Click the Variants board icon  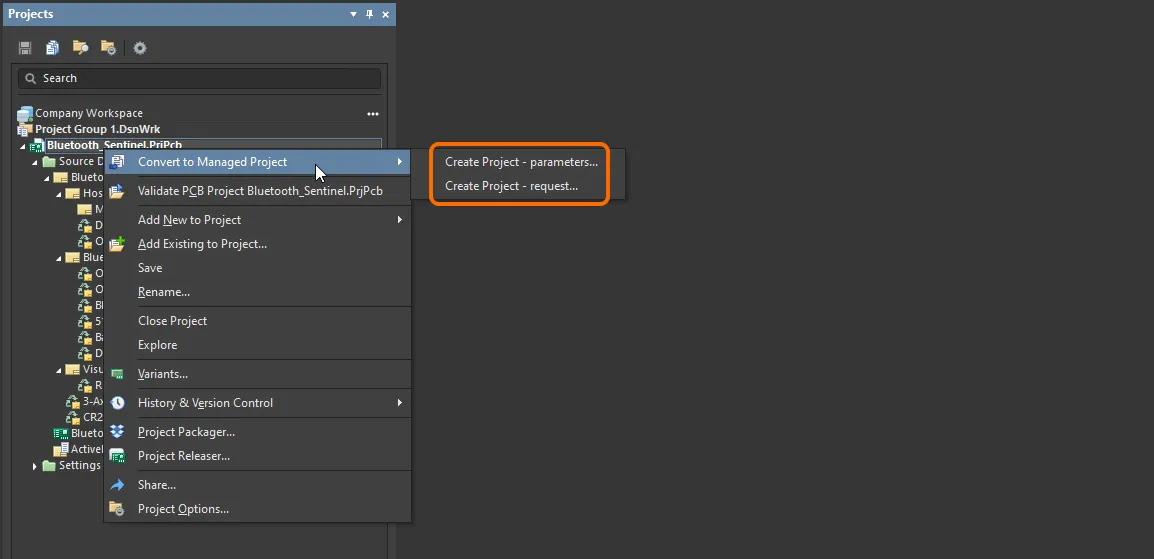tap(117, 374)
